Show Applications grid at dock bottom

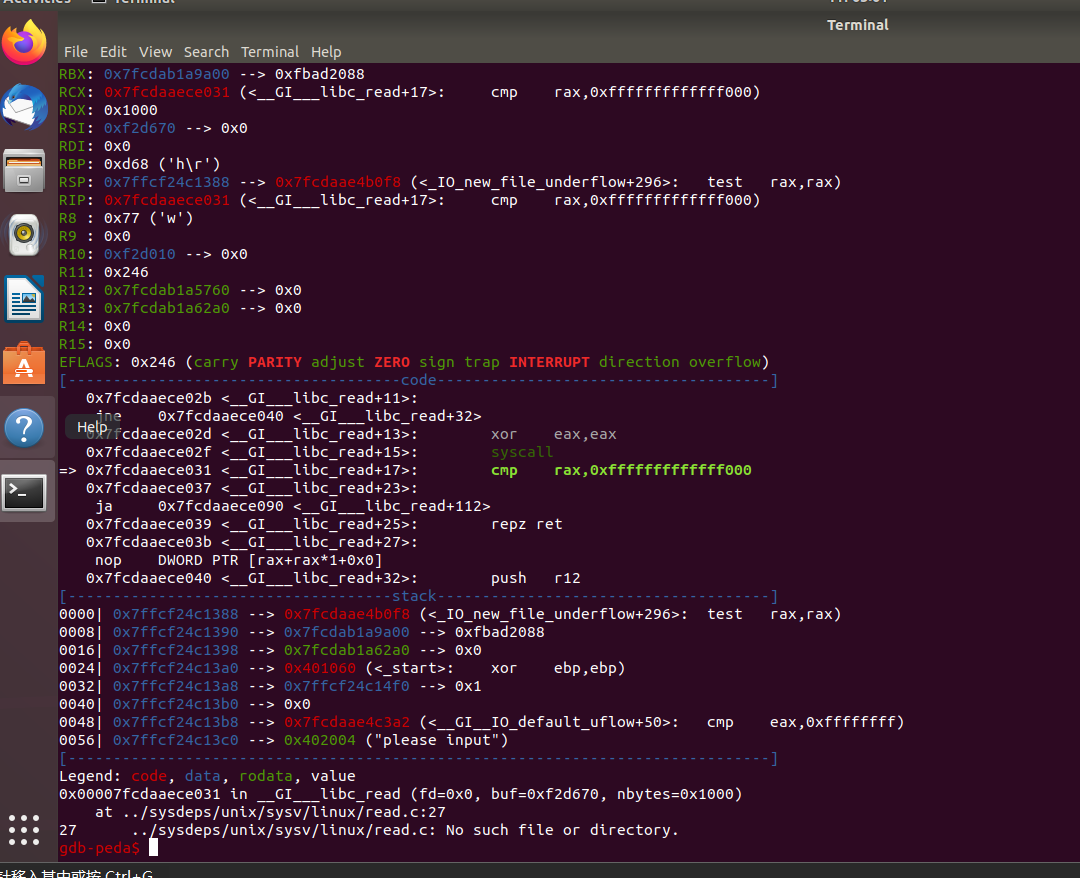click(24, 829)
